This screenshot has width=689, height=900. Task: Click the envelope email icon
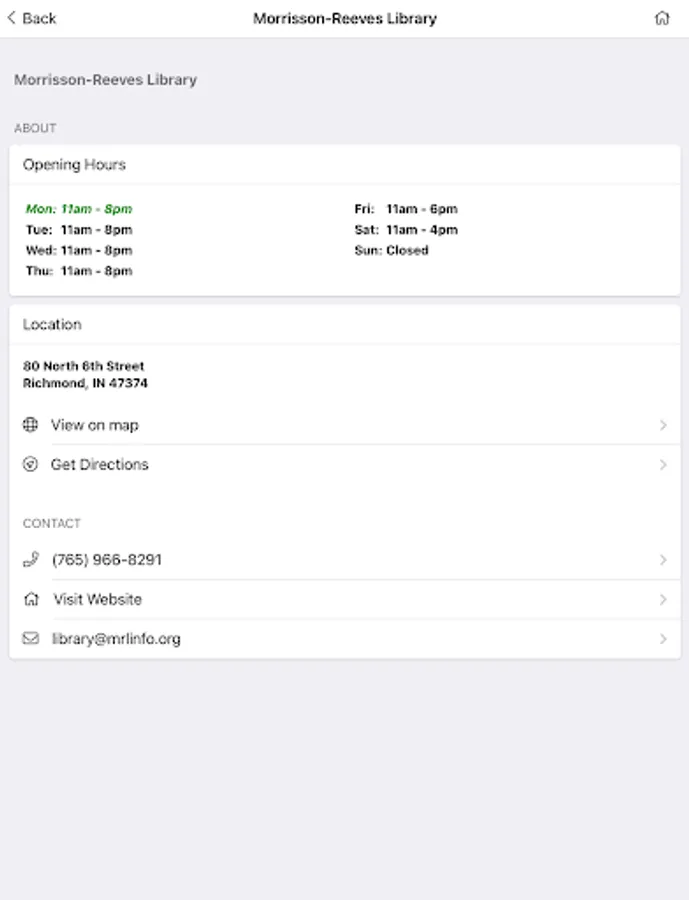(30, 638)
